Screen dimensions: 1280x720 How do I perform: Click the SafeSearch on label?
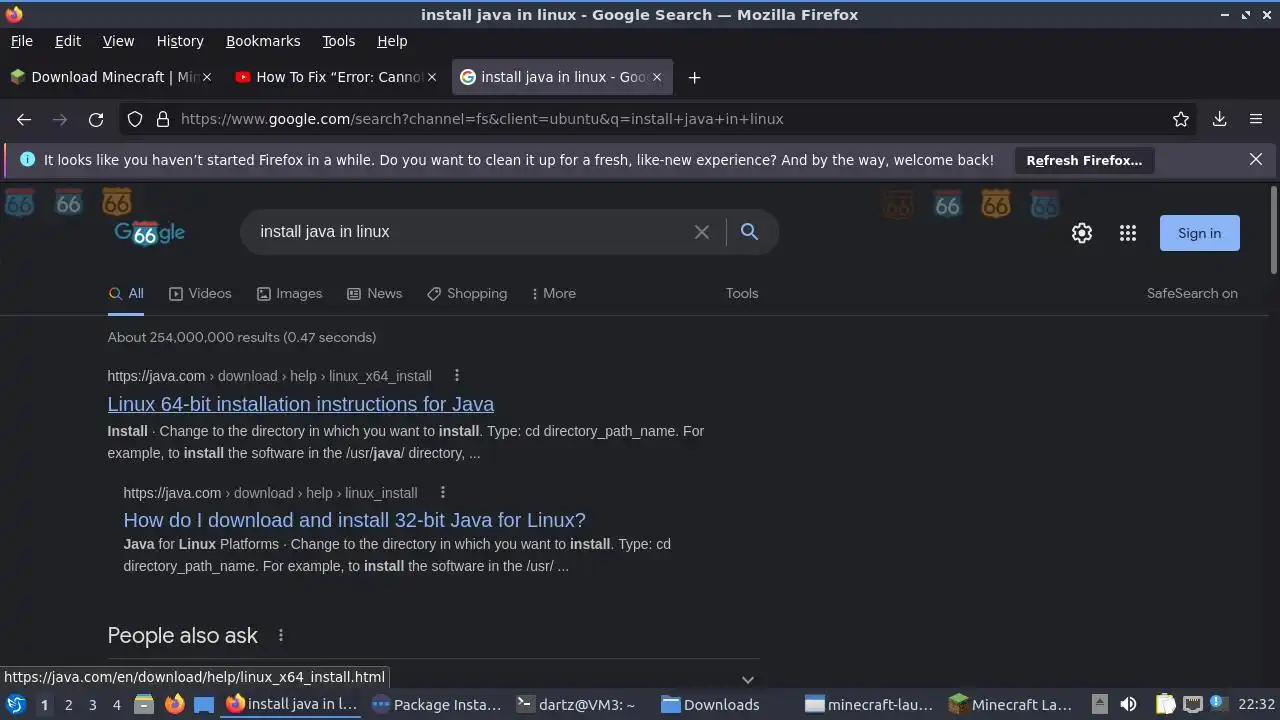(x=1192, y=293)
